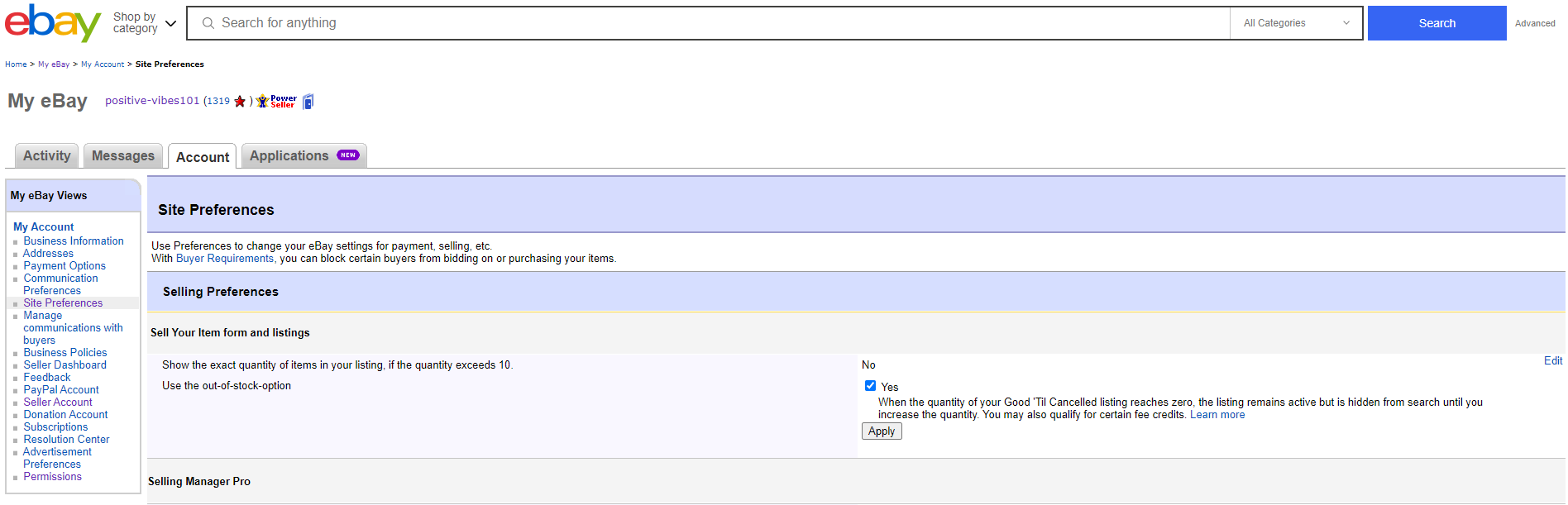Open the Applications tab
This screenshot has height=505, width=1568.
click(x=304, y=155)
